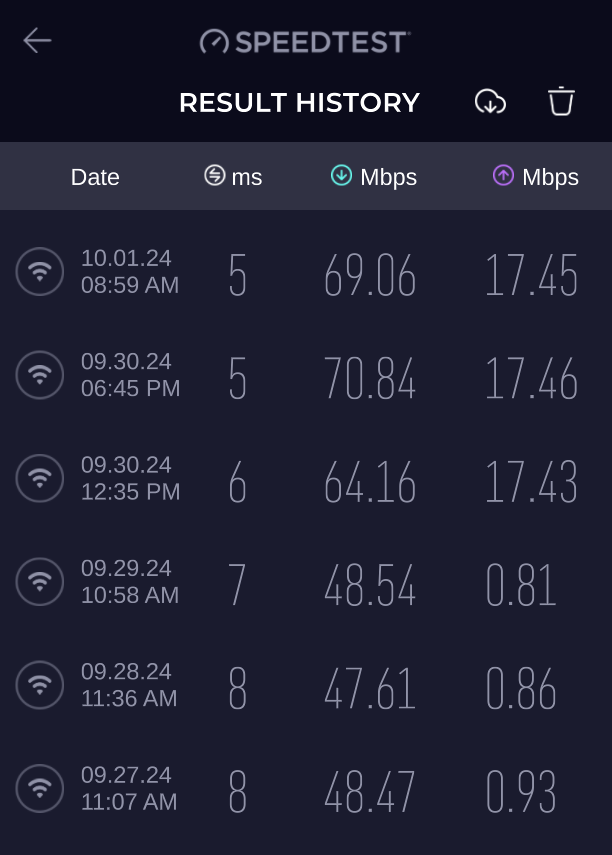Tap the ping ms icon in header
Screen dimensions: 612x855
(215, 176)
